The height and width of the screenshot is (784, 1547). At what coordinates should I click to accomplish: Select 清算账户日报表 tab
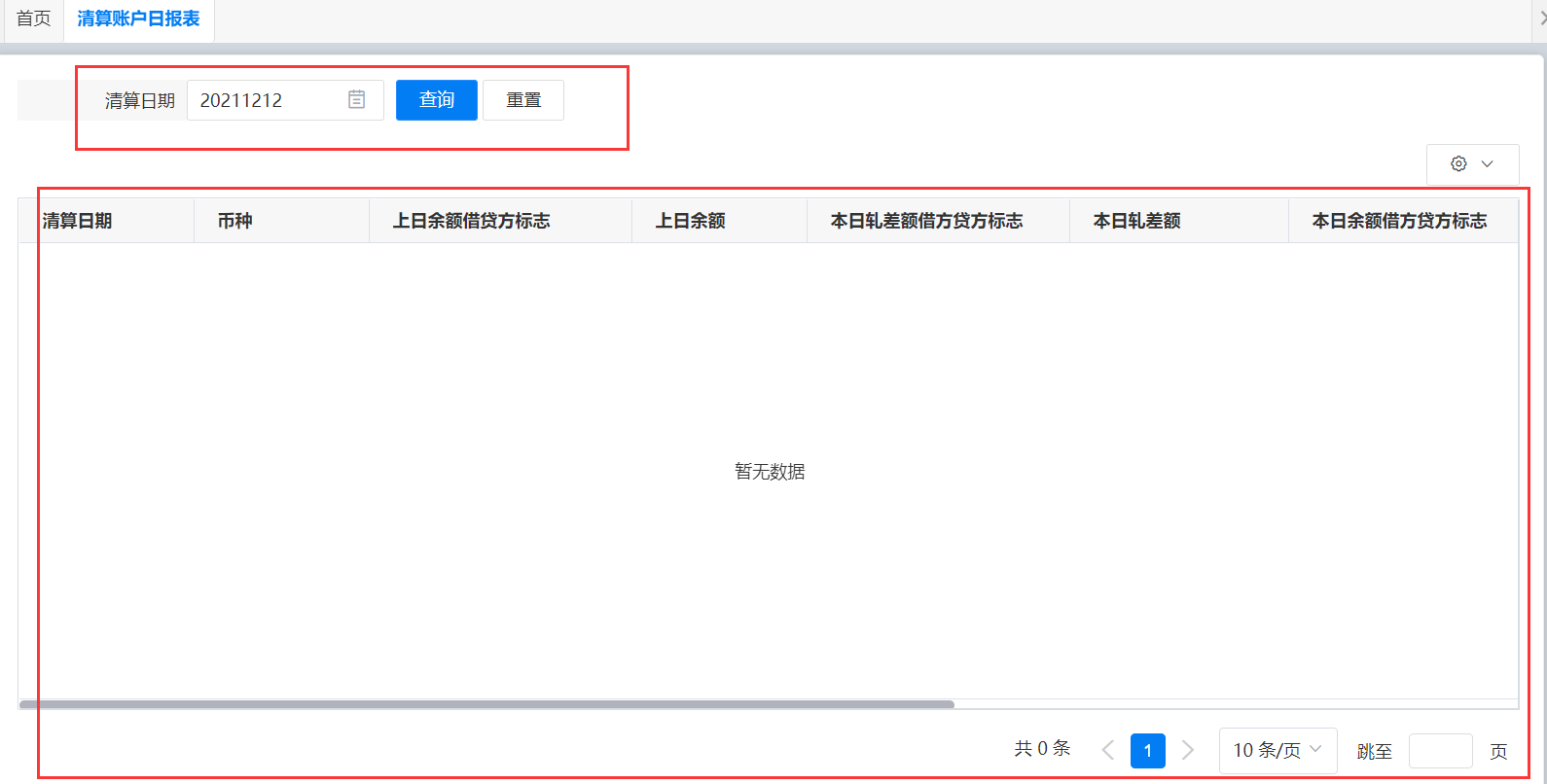(x=139, y=18)
